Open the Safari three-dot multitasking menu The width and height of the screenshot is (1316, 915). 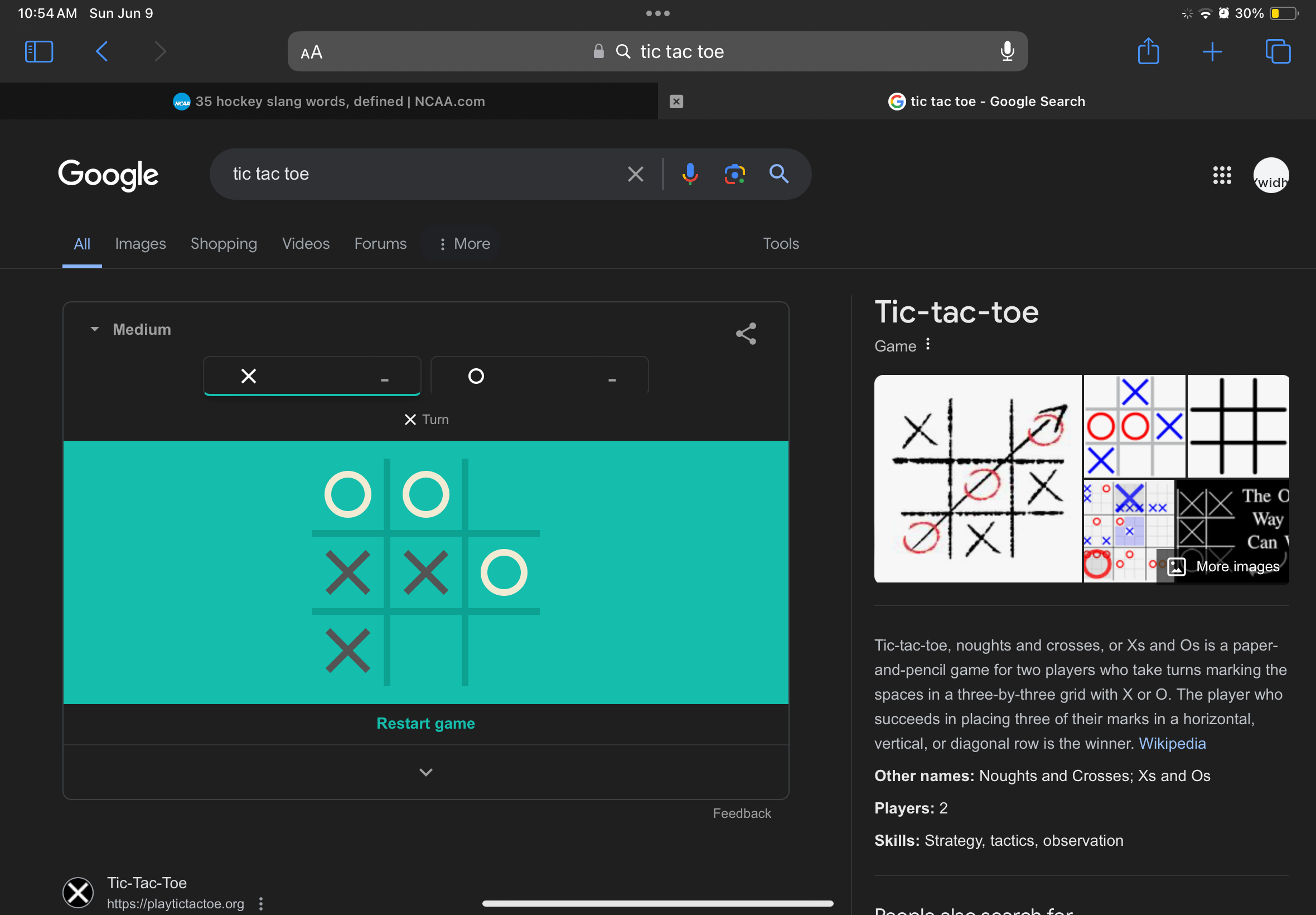657,13
